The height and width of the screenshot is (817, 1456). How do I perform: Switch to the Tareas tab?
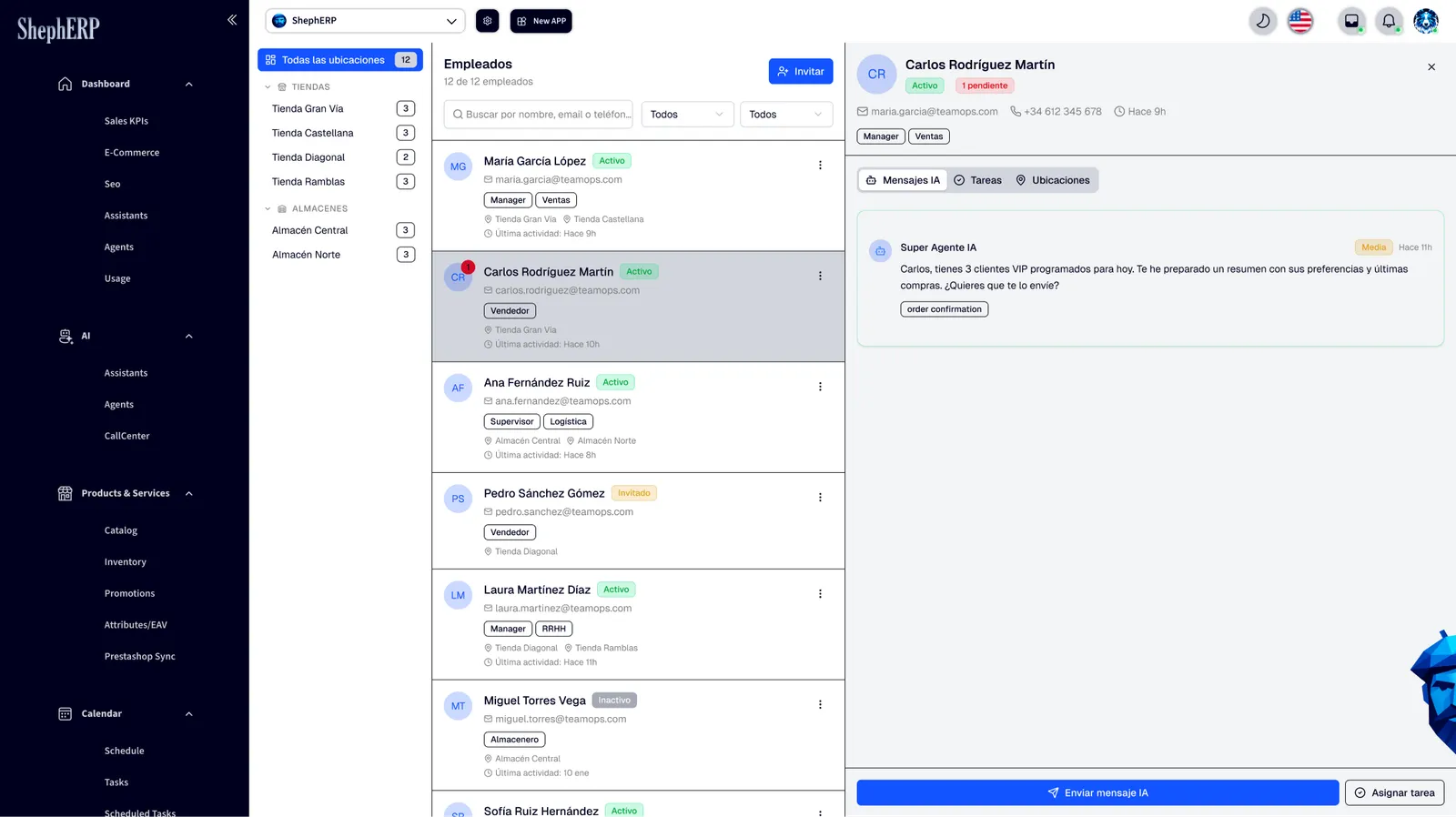coord(977,180)
